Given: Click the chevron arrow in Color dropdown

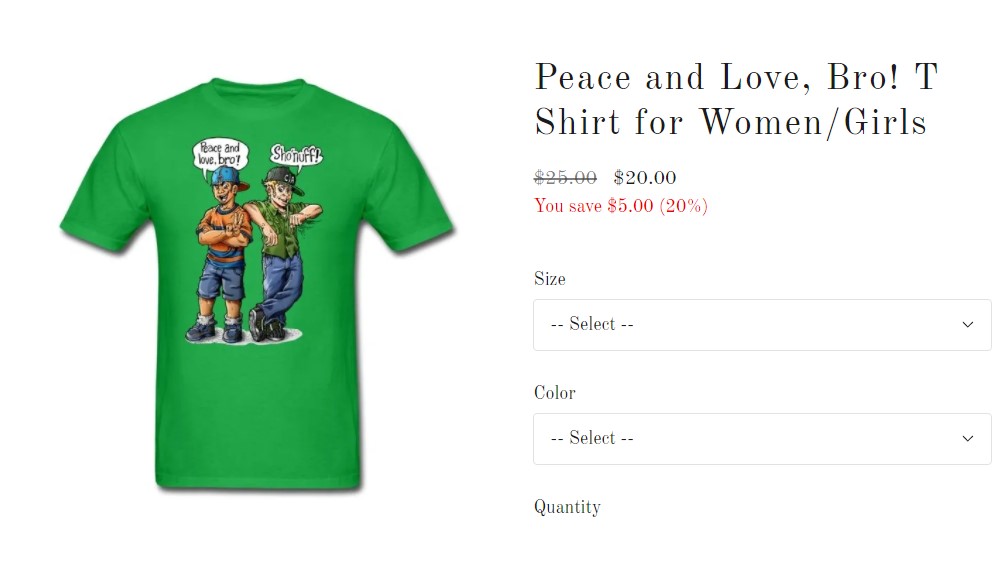Looking at the screenshot, I should click(968, 439).
